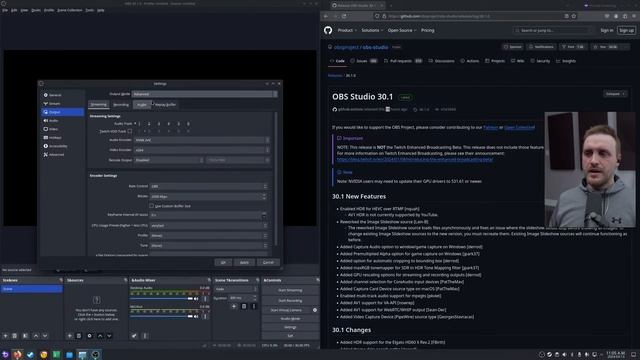Open Accessibility section in Settings sidebar
Screen dimensions: 640x360
[62, 146]
